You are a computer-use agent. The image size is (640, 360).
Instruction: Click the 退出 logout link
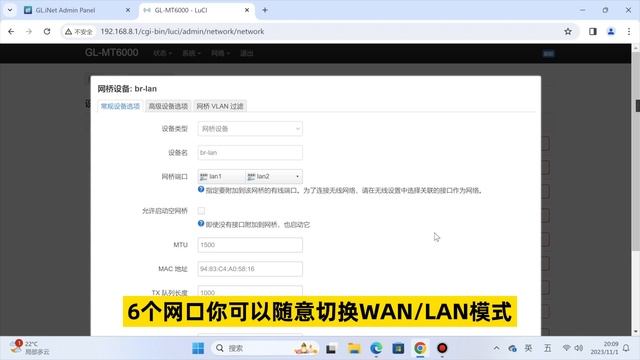(247, 53)
